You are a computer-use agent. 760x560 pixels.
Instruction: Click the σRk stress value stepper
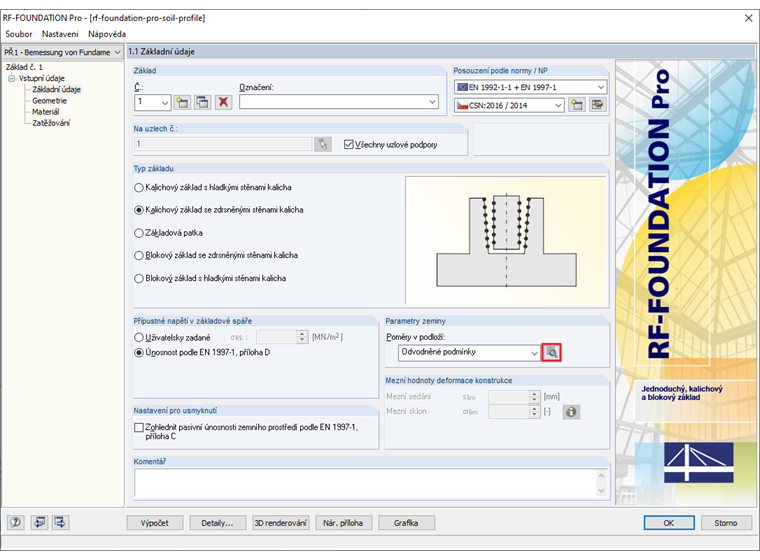click(302, 337)
